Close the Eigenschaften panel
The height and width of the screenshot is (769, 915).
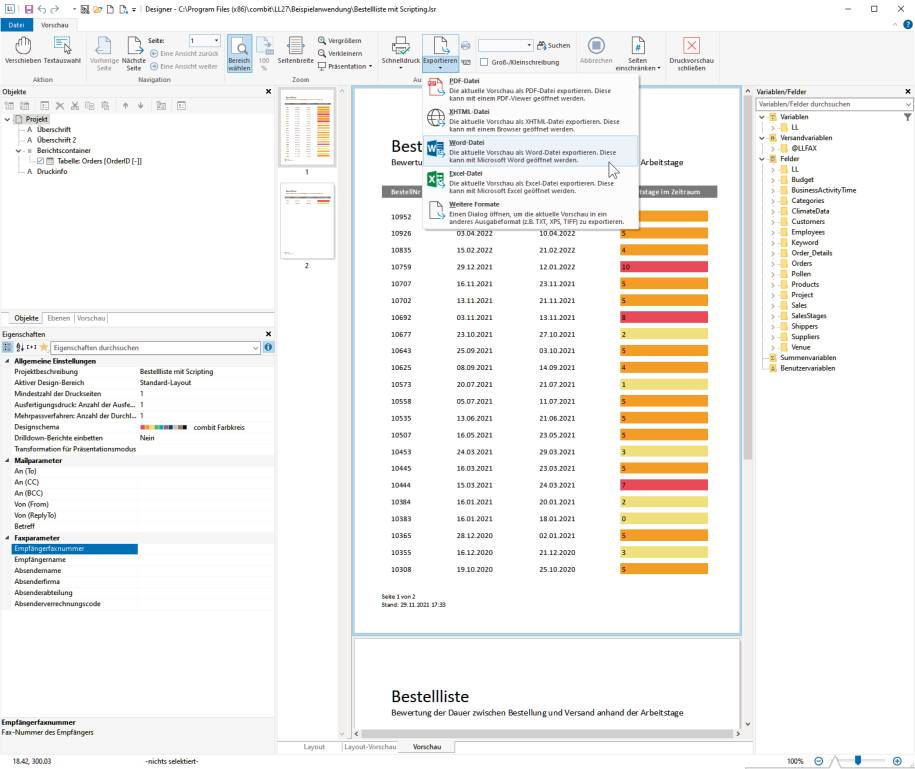pyautogui.click(x=268, y=334)
